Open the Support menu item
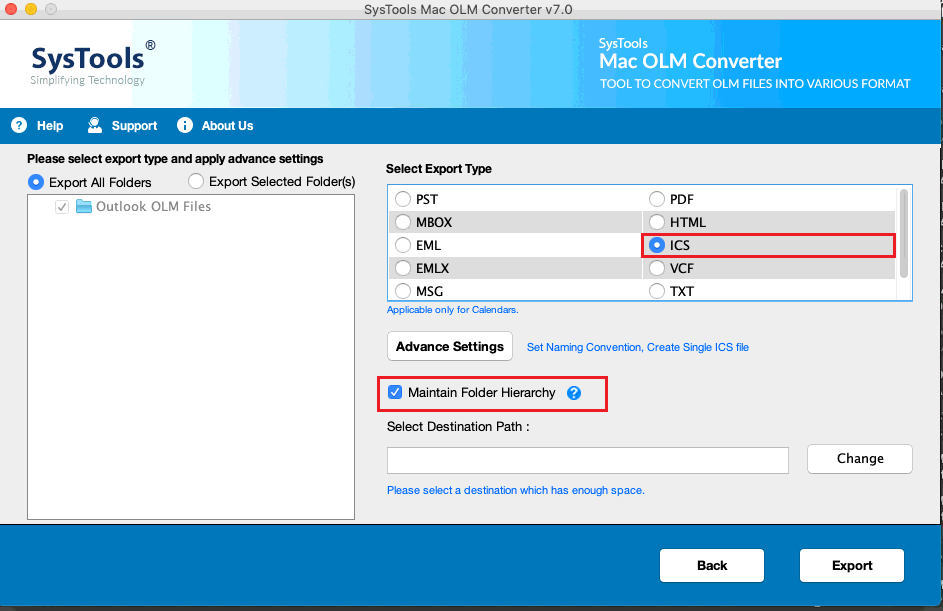 coord(131,125)
